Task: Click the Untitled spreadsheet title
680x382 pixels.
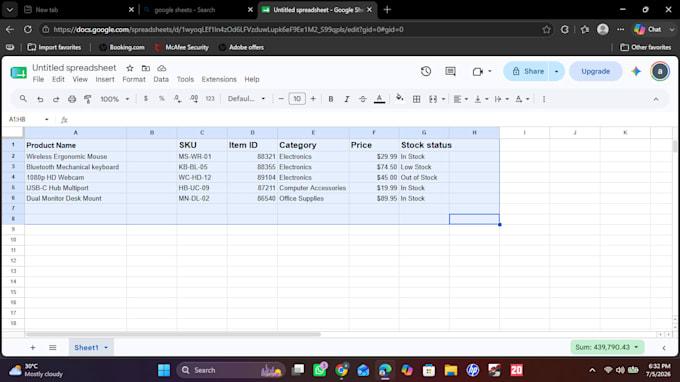Action: point(74,68)
